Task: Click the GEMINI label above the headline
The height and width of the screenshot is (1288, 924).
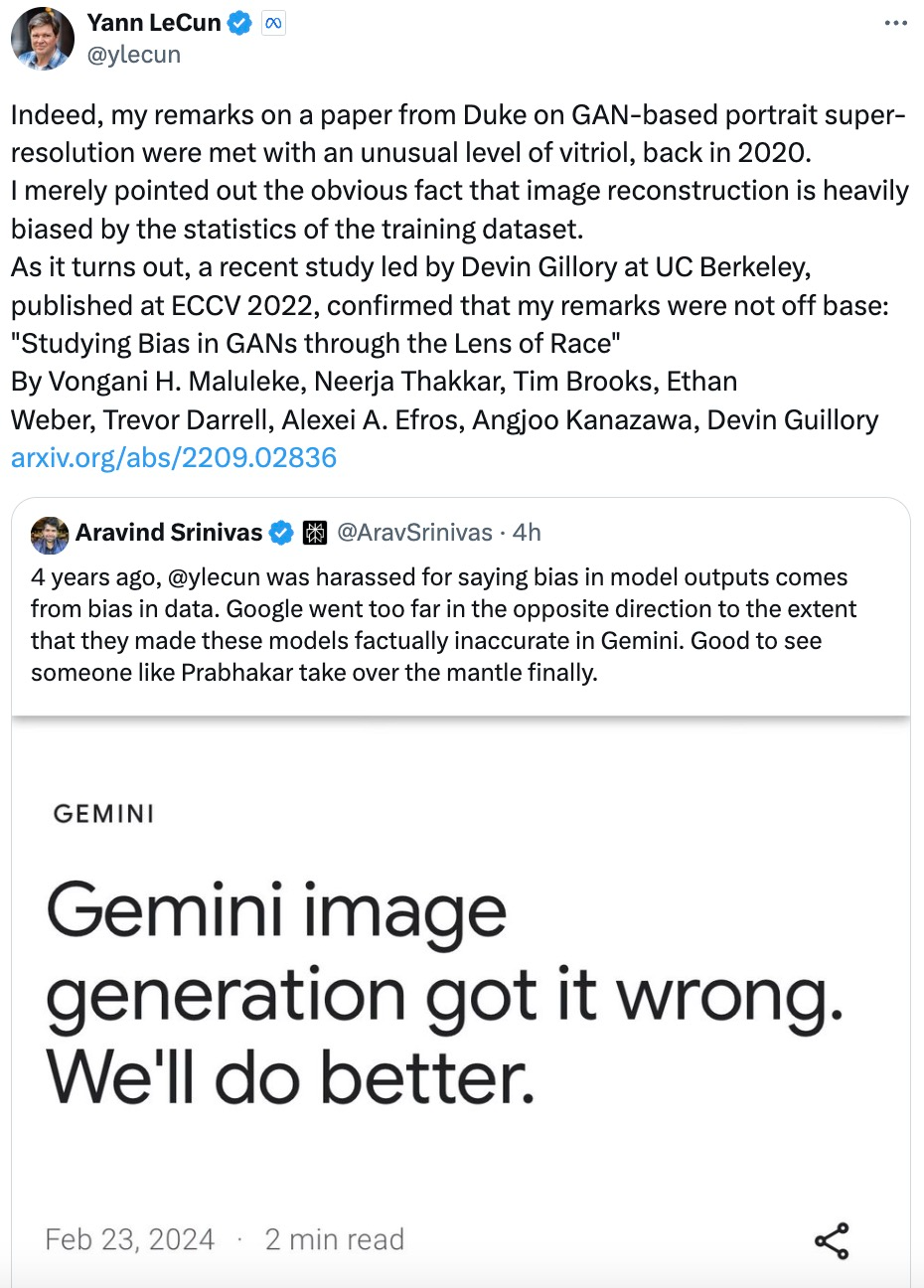Action: [x=104, y=814]
